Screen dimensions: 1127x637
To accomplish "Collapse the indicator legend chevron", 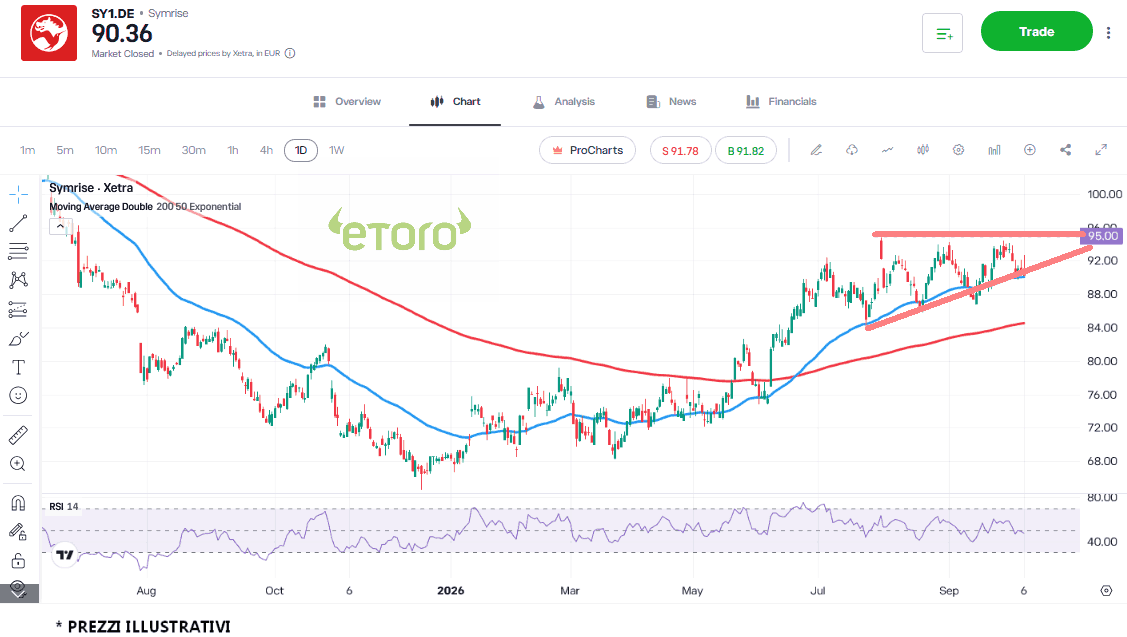I will pos(60,226).
